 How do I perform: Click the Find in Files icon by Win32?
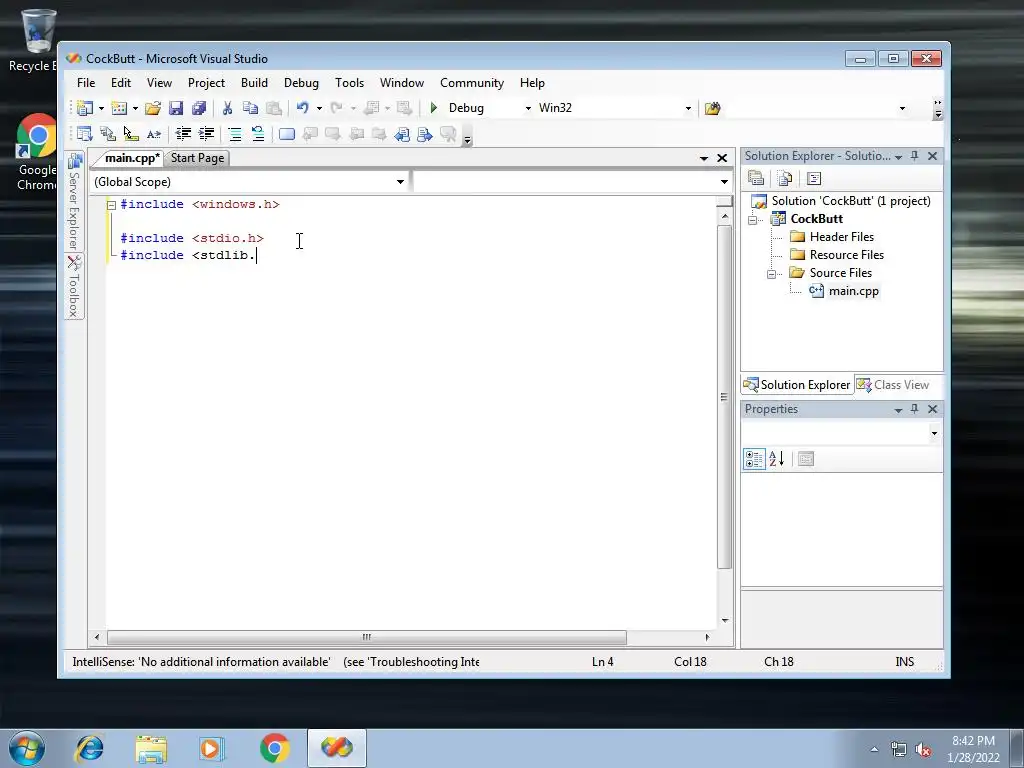(x=712, y=108)
